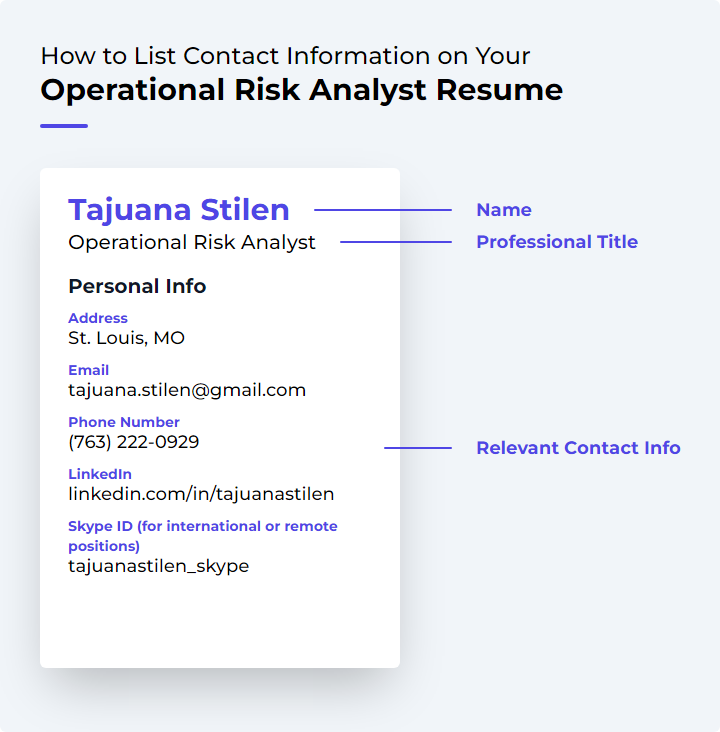Open the linkedin.com/in/tajuanastilen link
Screen dimensions: 720x732
coord(201,494)
